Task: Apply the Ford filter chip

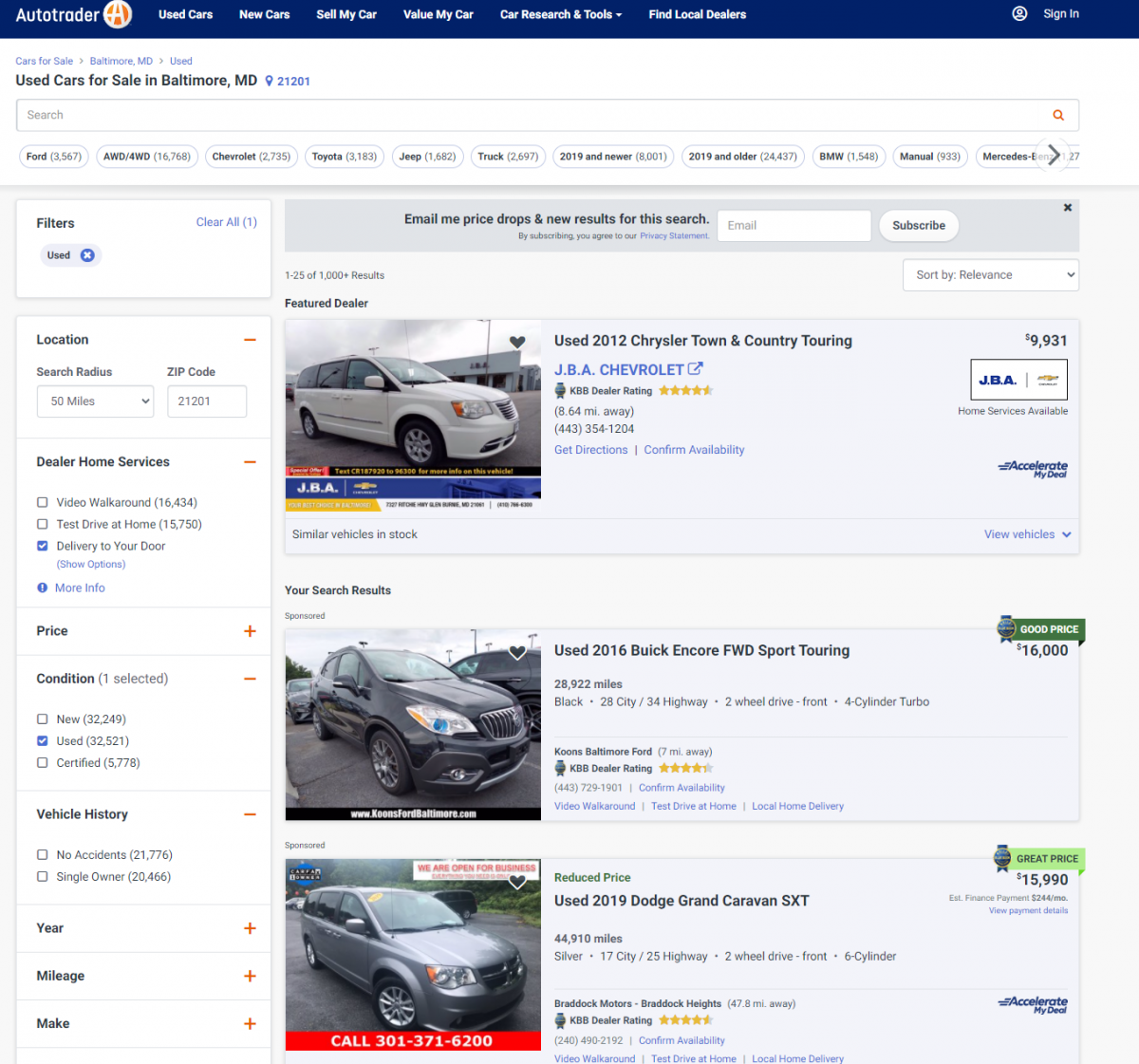Action: pyautogui.click(x=54, y=157)
